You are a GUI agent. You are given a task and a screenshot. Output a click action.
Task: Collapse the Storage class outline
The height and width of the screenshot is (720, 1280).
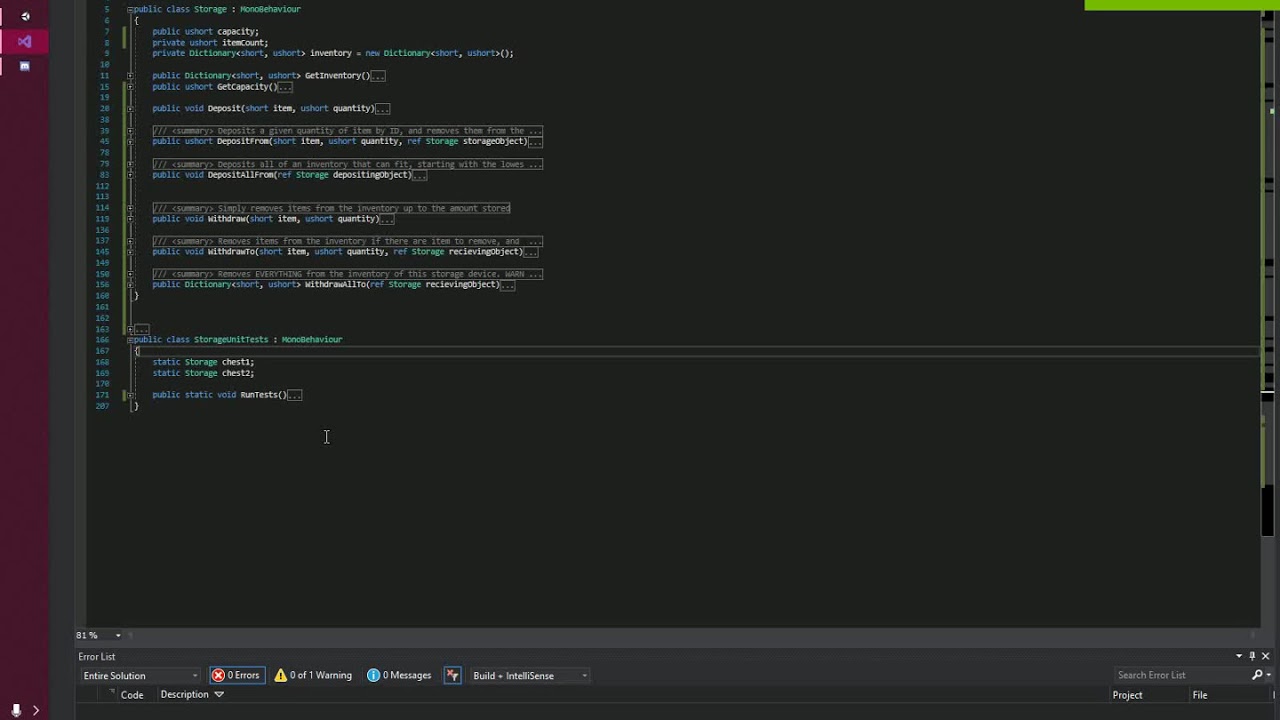tap(130, 9)
